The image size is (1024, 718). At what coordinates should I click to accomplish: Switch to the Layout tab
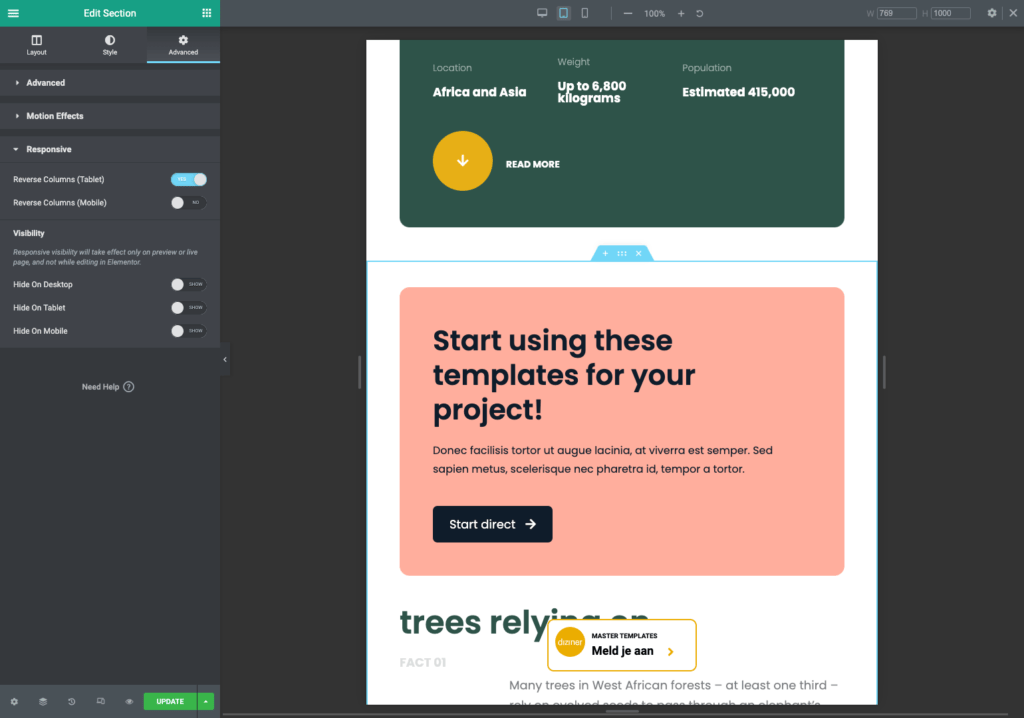click(37, 45)
